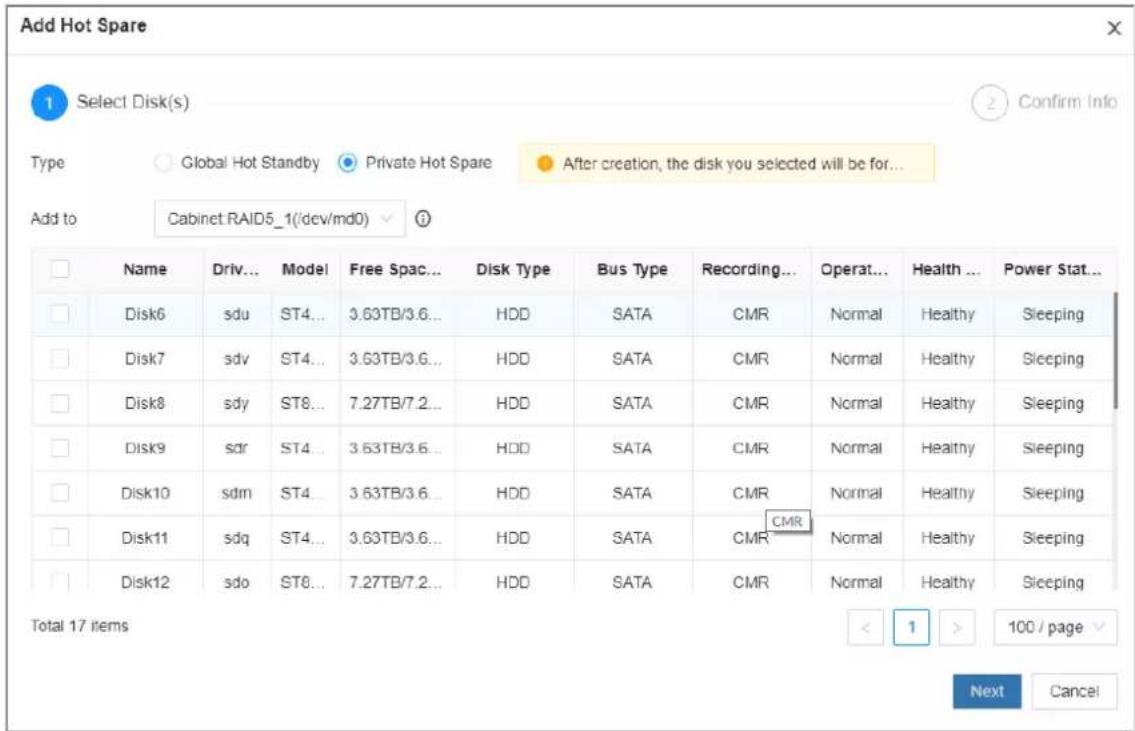Click the Disk12 name cell
The image size is (1135, 731).
(x=145, y=582)
